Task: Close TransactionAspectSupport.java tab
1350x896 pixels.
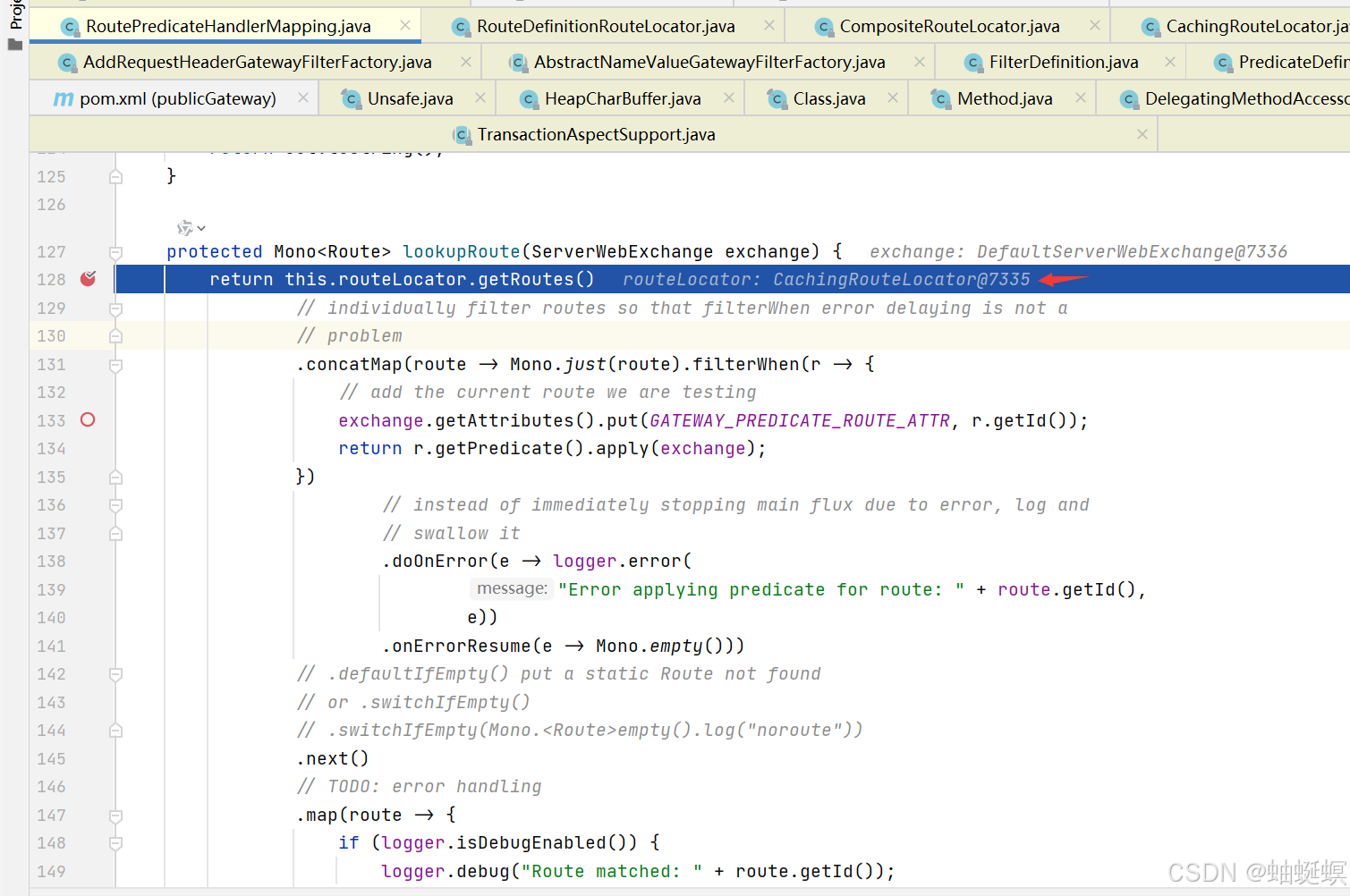Action: pos(1142,133)
